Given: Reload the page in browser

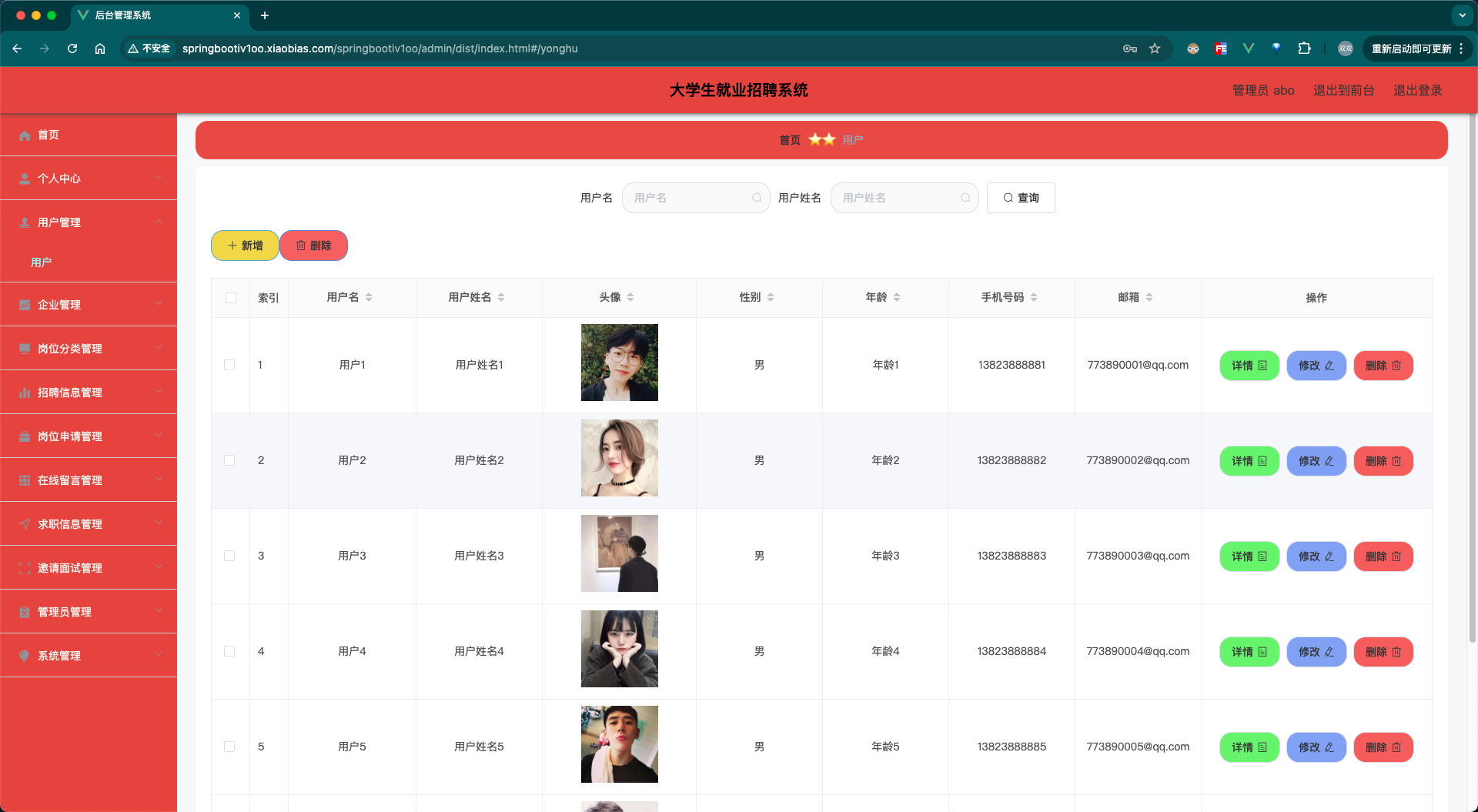Looking at the screenshot, I should [72, 48].
